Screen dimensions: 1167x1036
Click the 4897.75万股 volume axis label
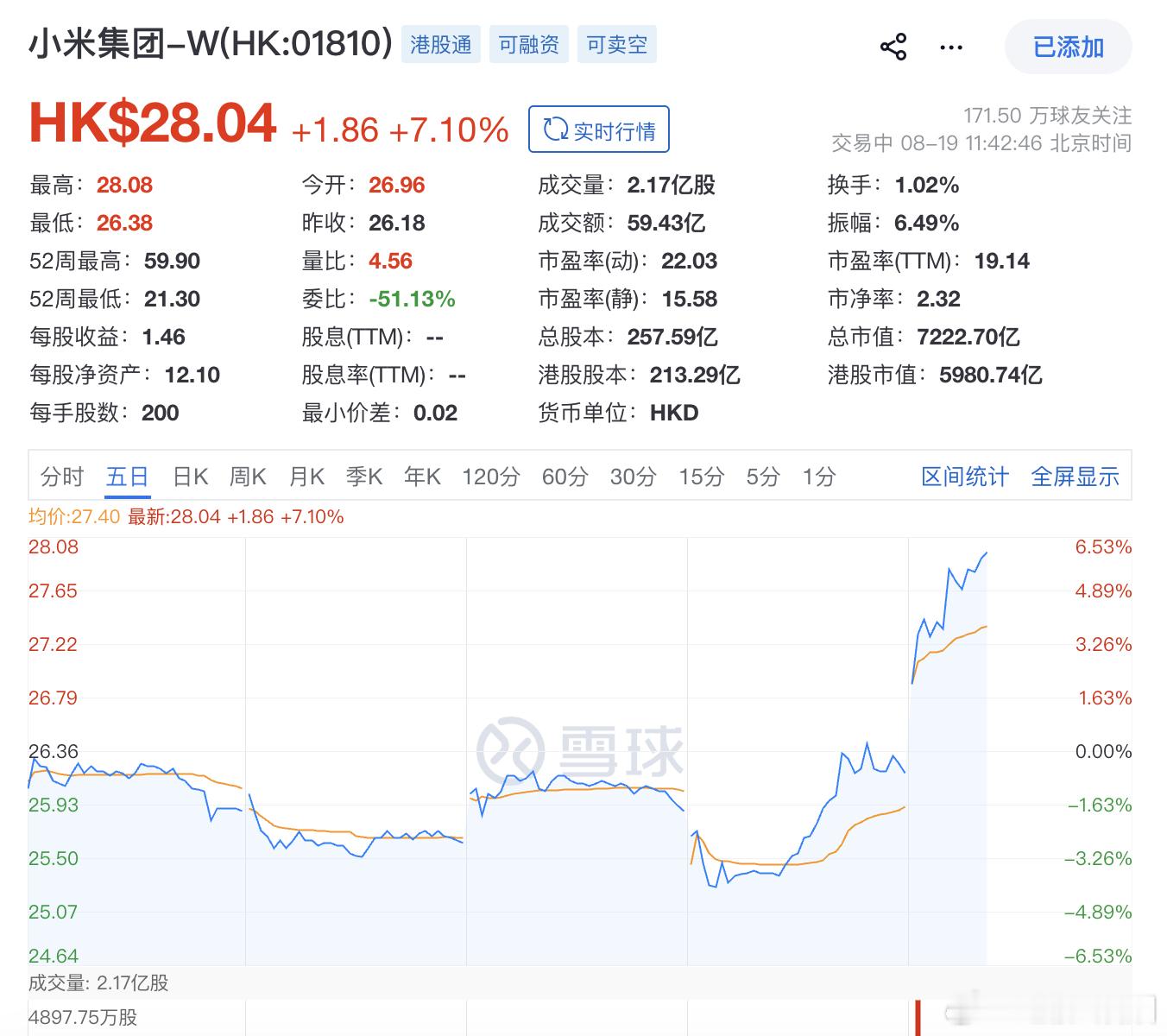click(x=83, y=1017)
